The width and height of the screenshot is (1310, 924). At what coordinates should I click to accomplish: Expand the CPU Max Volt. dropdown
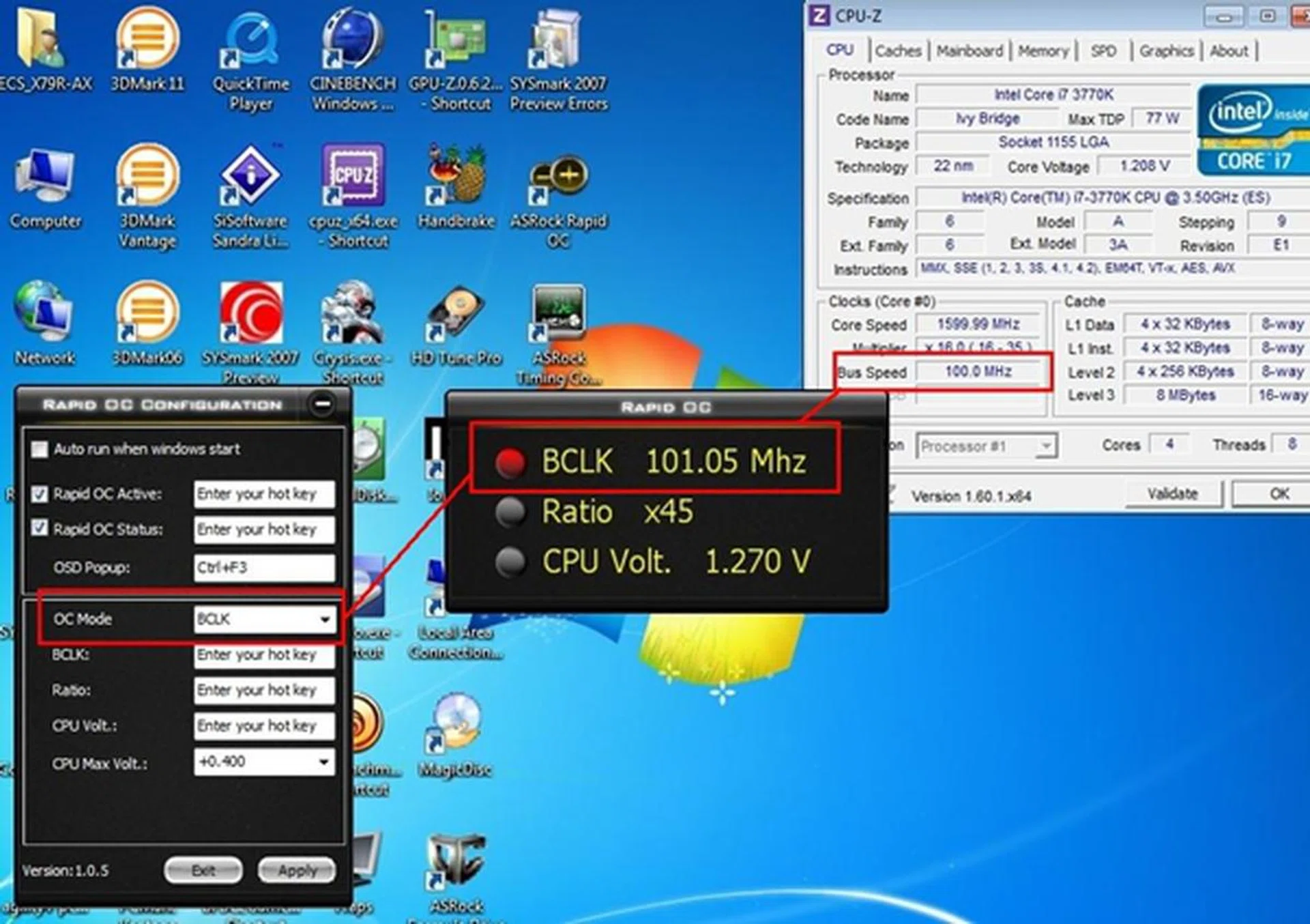(325, 762)
